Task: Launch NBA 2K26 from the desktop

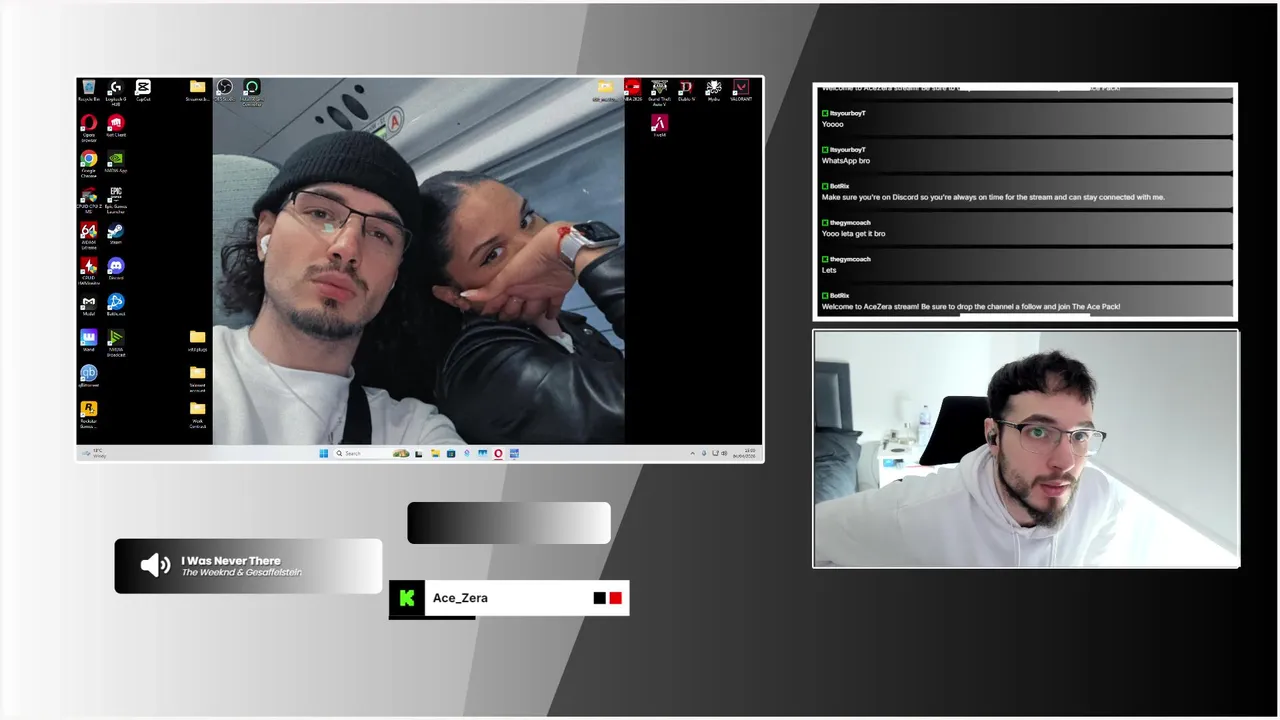Action: point(632,91)
